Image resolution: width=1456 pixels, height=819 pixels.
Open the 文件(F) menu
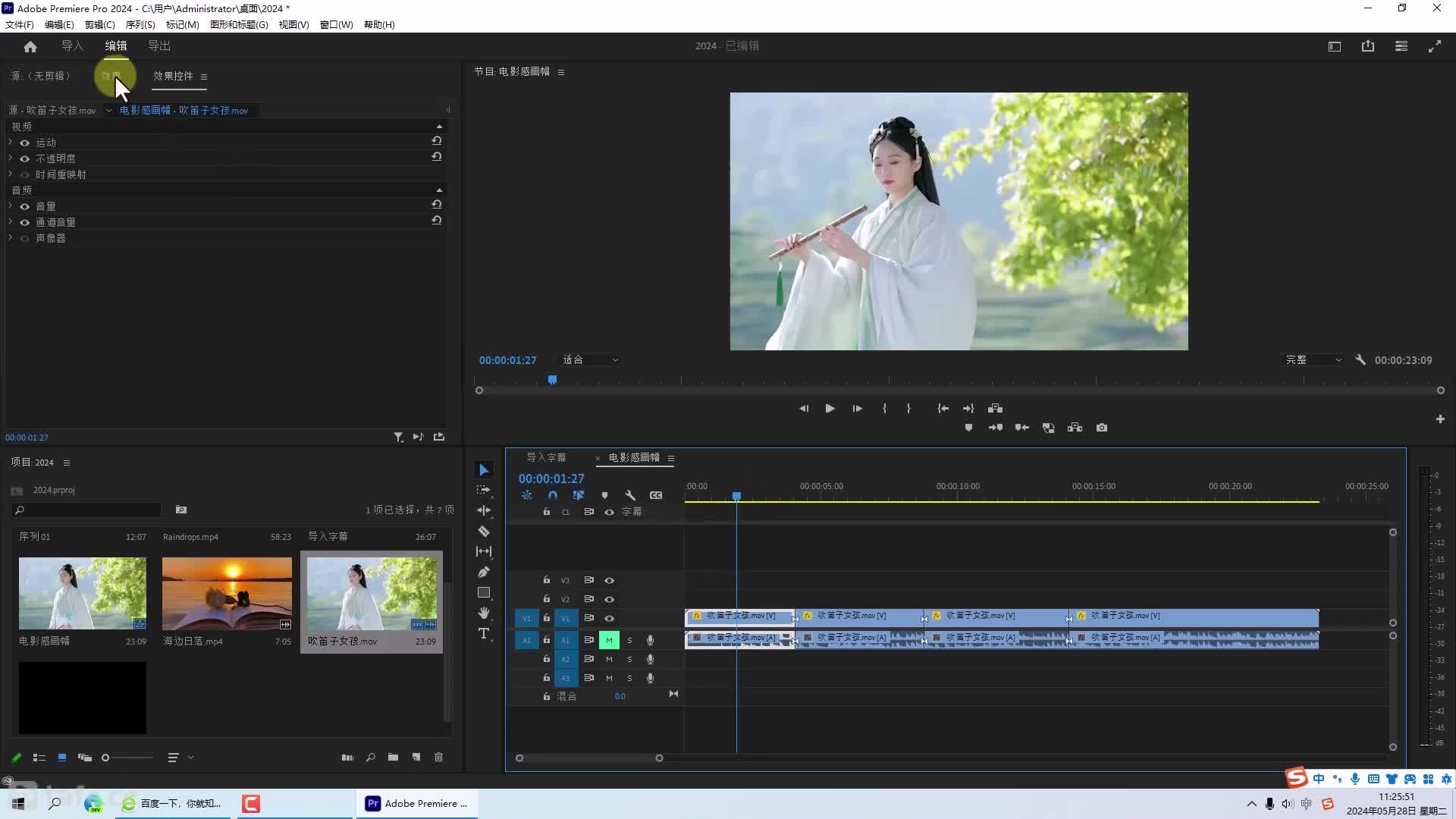pos(20,25)
